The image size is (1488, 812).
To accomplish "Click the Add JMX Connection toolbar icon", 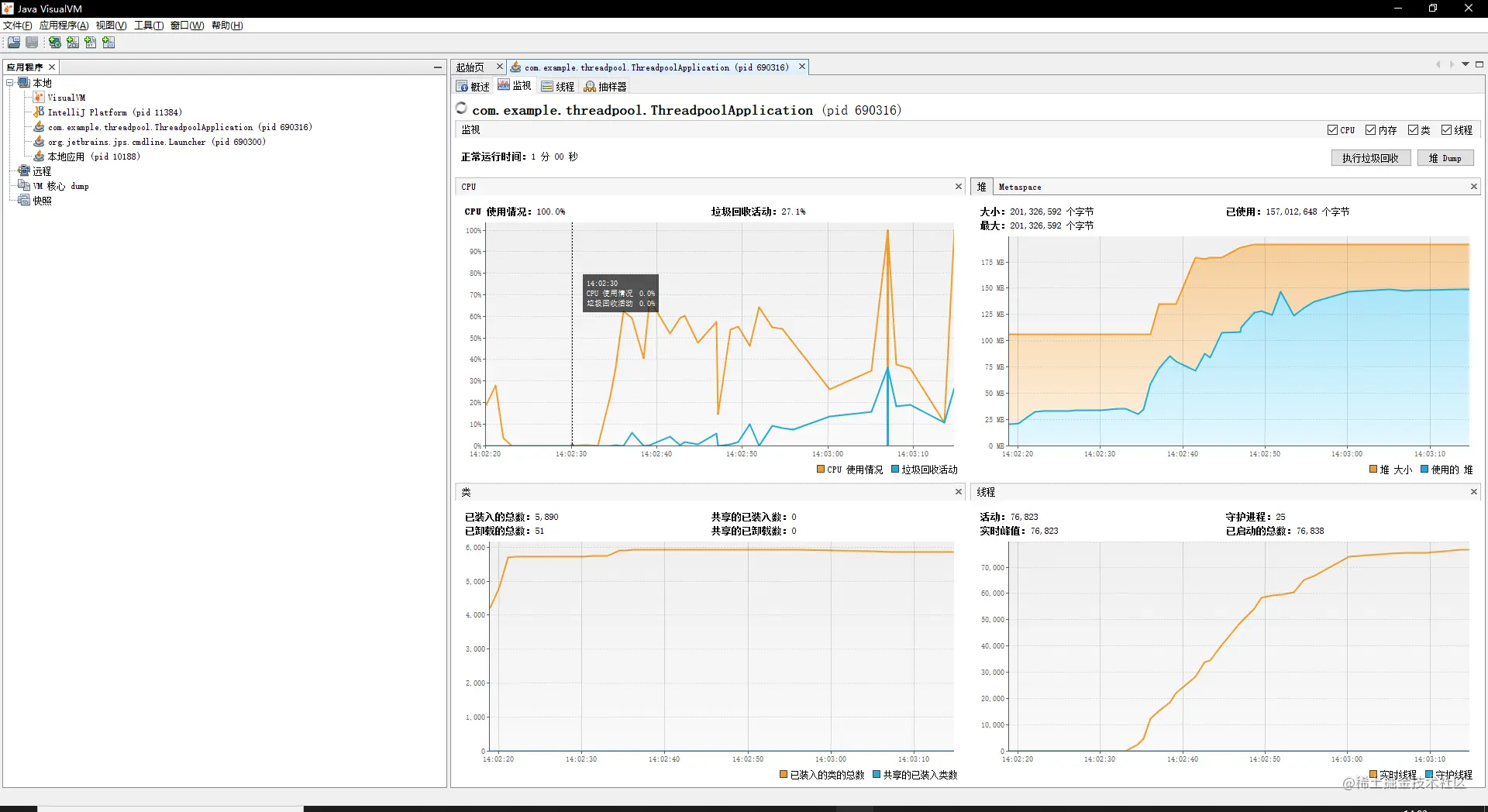I will coord(73,43).
